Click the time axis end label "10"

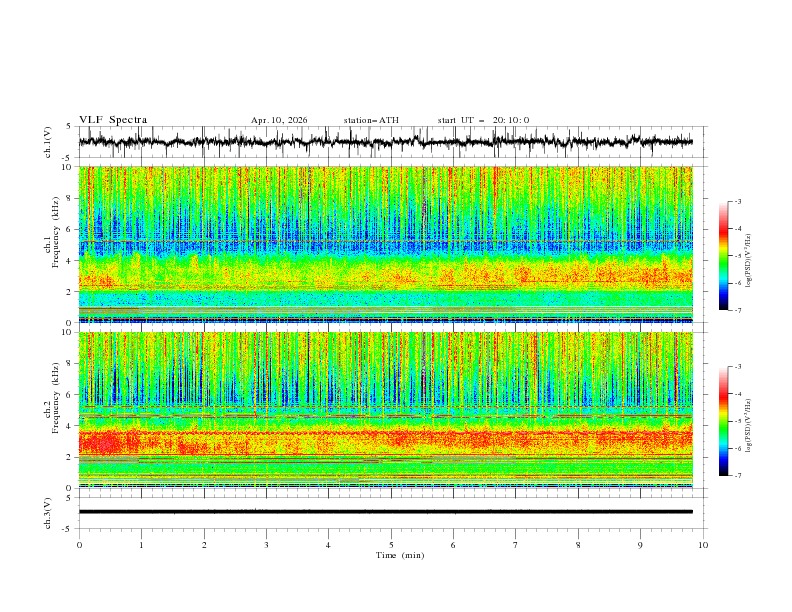click(x=703, y=545)
